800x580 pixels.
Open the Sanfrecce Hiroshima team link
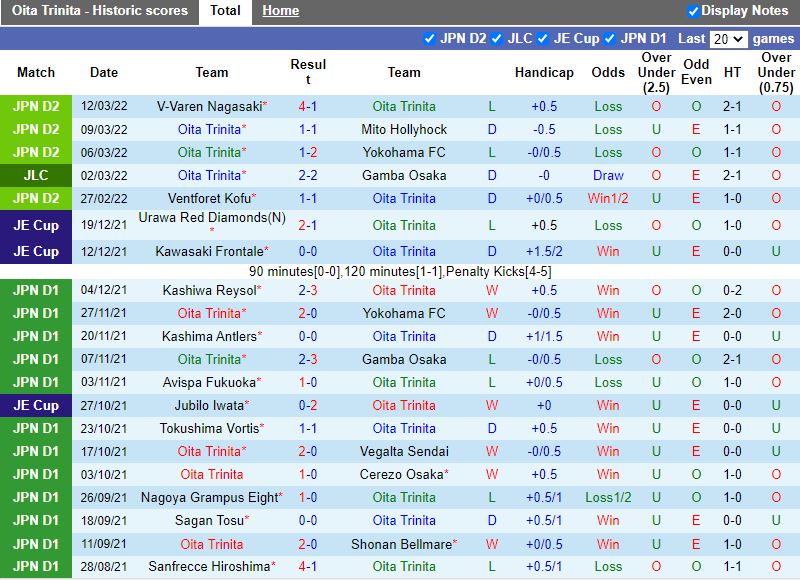point(214,566)
